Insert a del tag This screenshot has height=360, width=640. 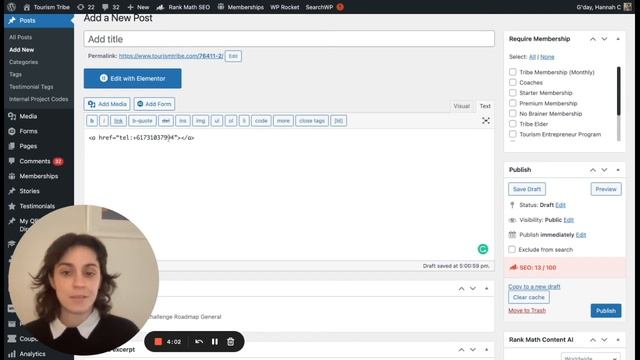pyautogui.click(x=166, y=121)
